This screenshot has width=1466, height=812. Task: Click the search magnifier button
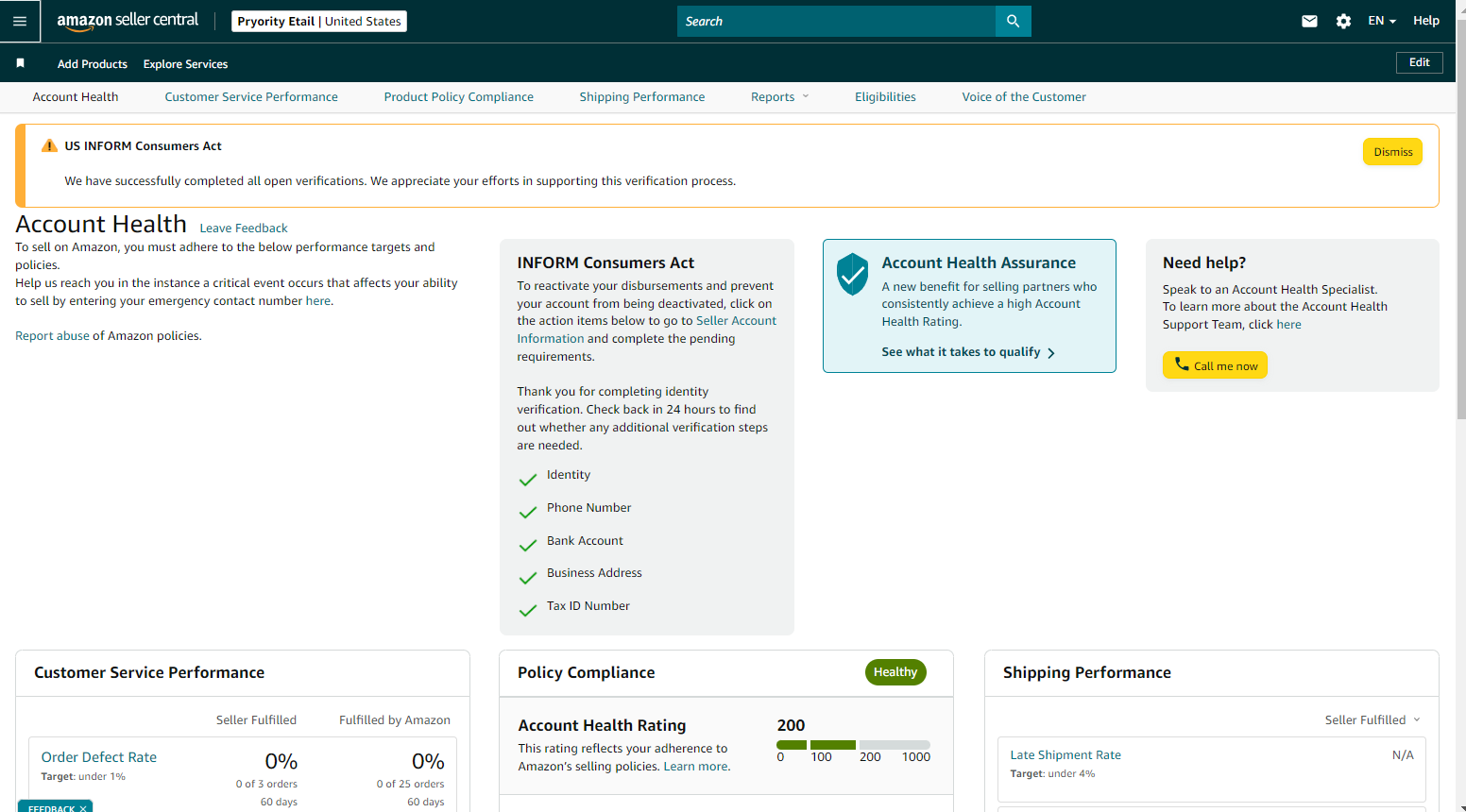click(x=1013, y=21)
